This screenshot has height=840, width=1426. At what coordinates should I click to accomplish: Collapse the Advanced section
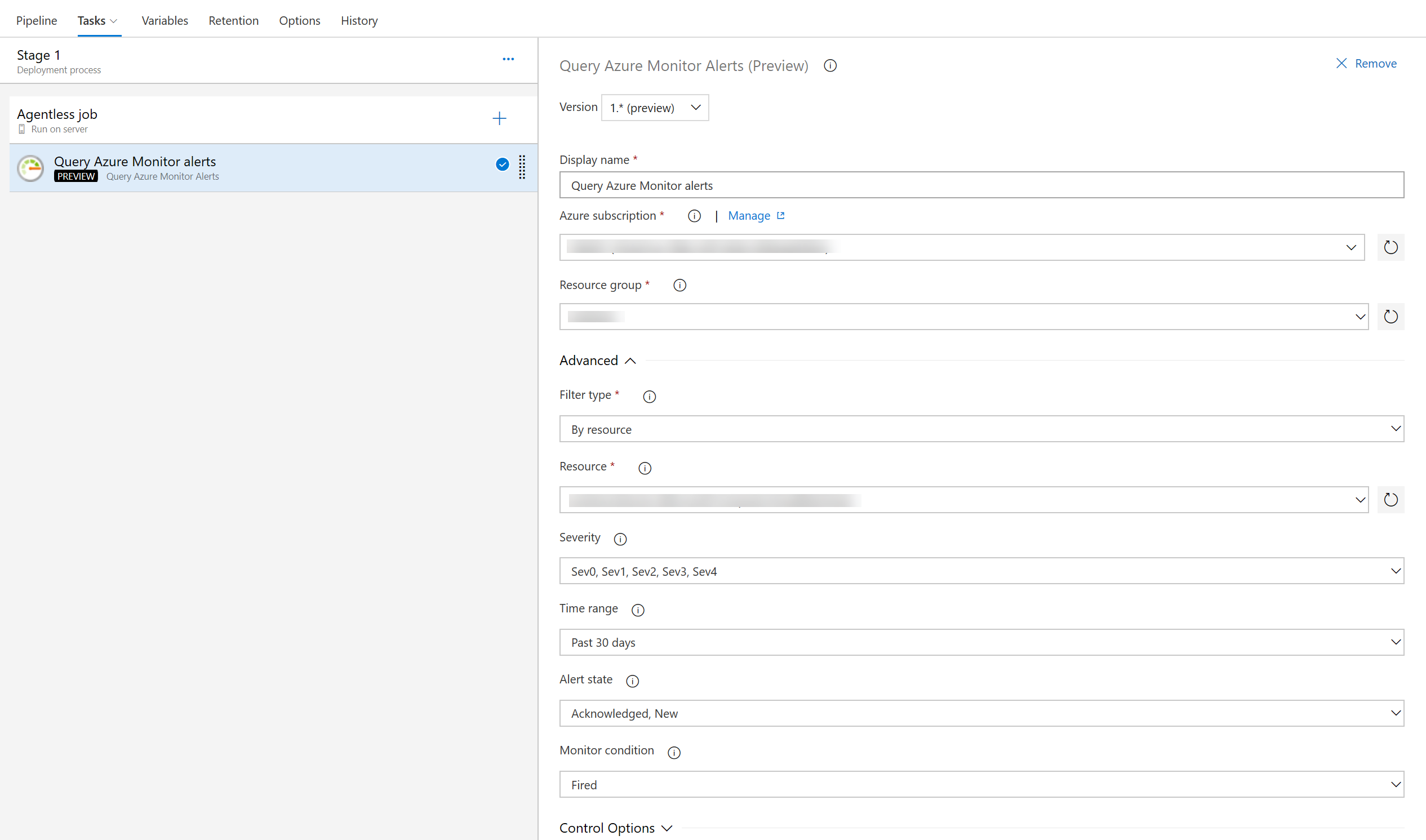pos(596,361)
